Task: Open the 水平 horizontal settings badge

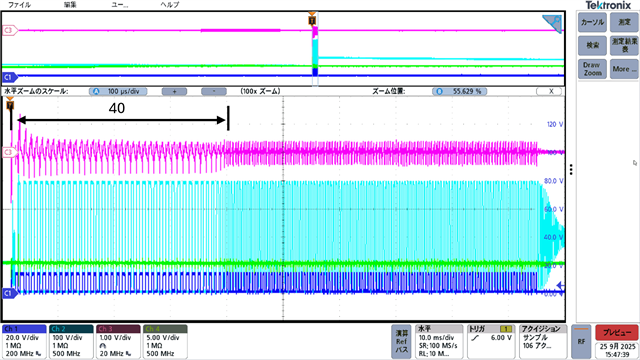Action: pyautogui.click(x=439, y=342)
